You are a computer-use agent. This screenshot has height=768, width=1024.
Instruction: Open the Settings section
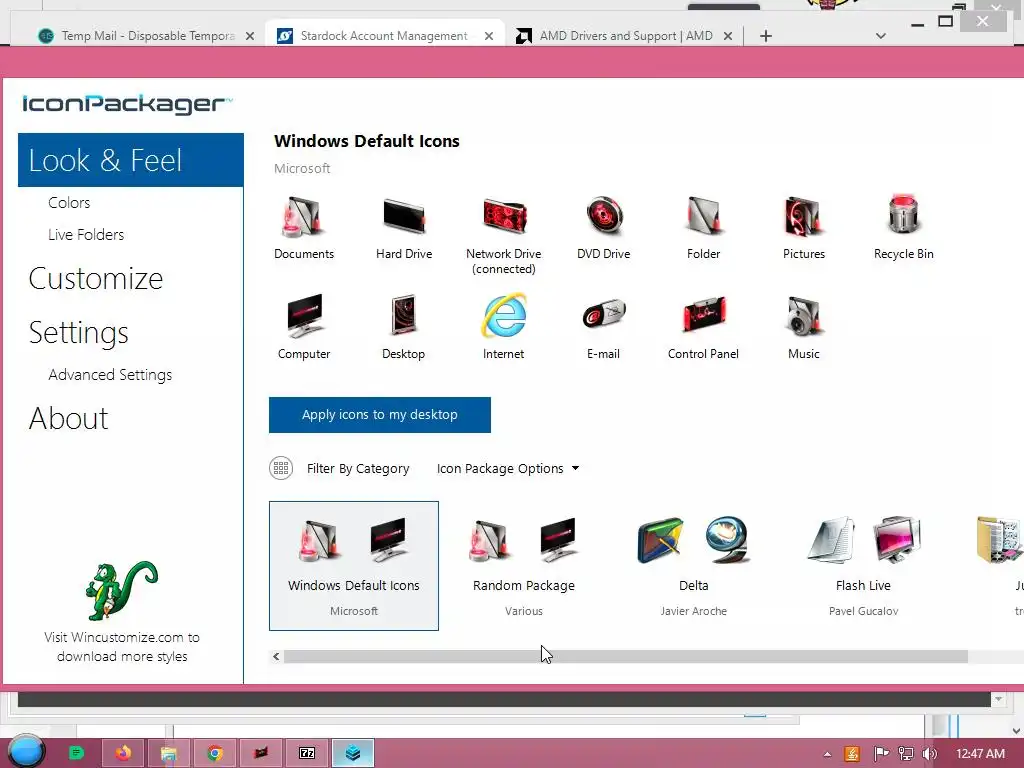point(78,332)
